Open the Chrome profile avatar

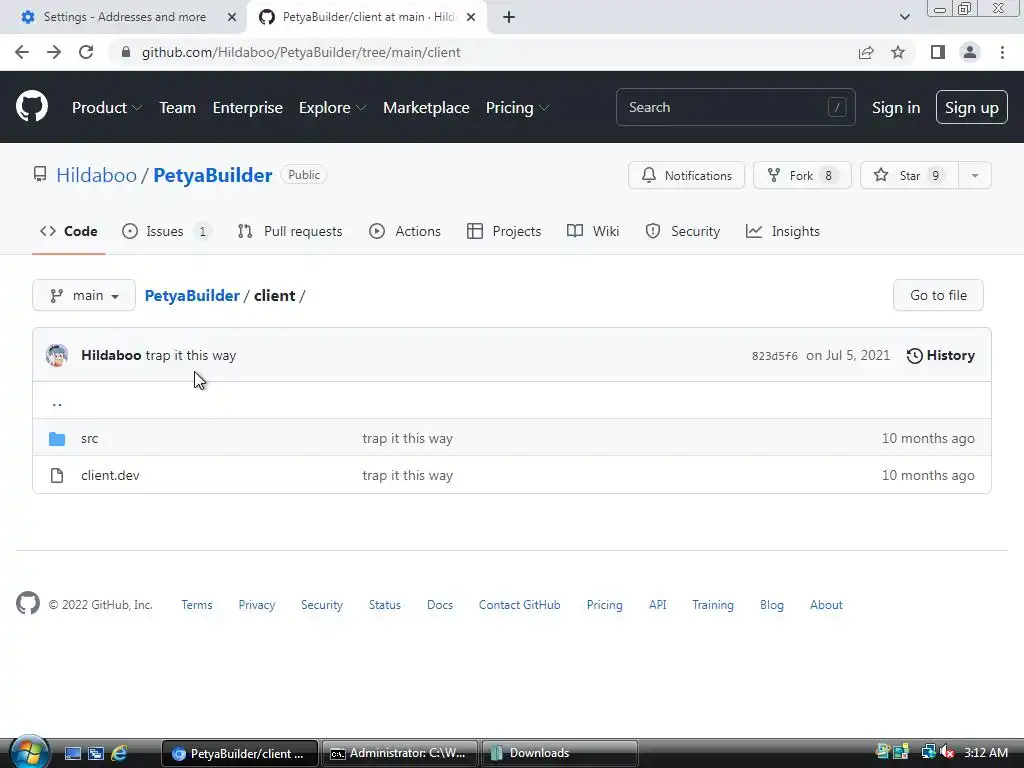point(970,52)
